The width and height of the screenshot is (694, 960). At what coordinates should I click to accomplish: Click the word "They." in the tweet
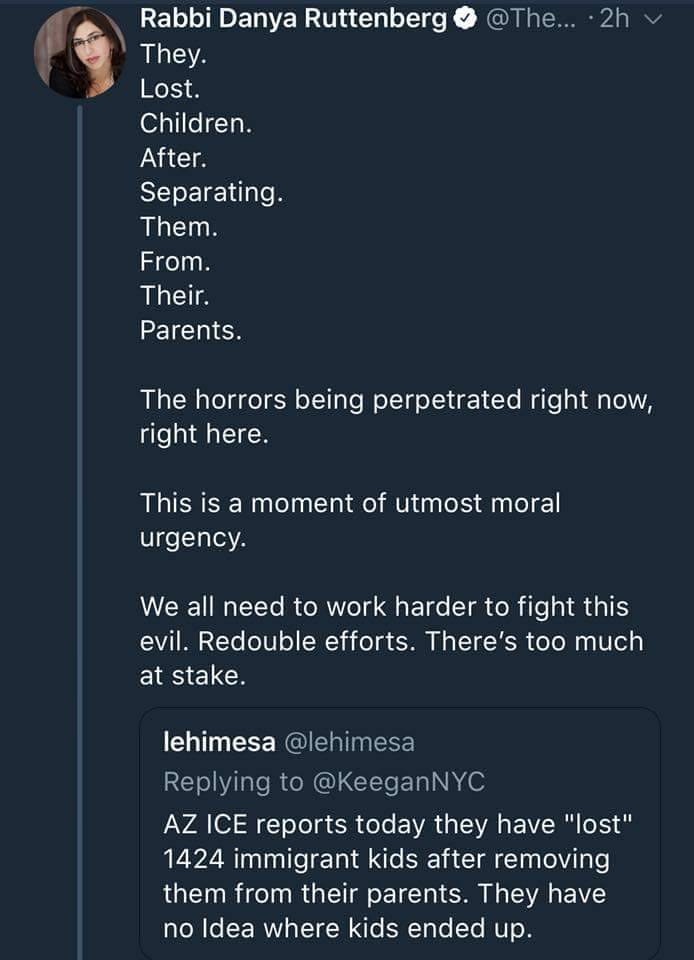coord(169,53)
